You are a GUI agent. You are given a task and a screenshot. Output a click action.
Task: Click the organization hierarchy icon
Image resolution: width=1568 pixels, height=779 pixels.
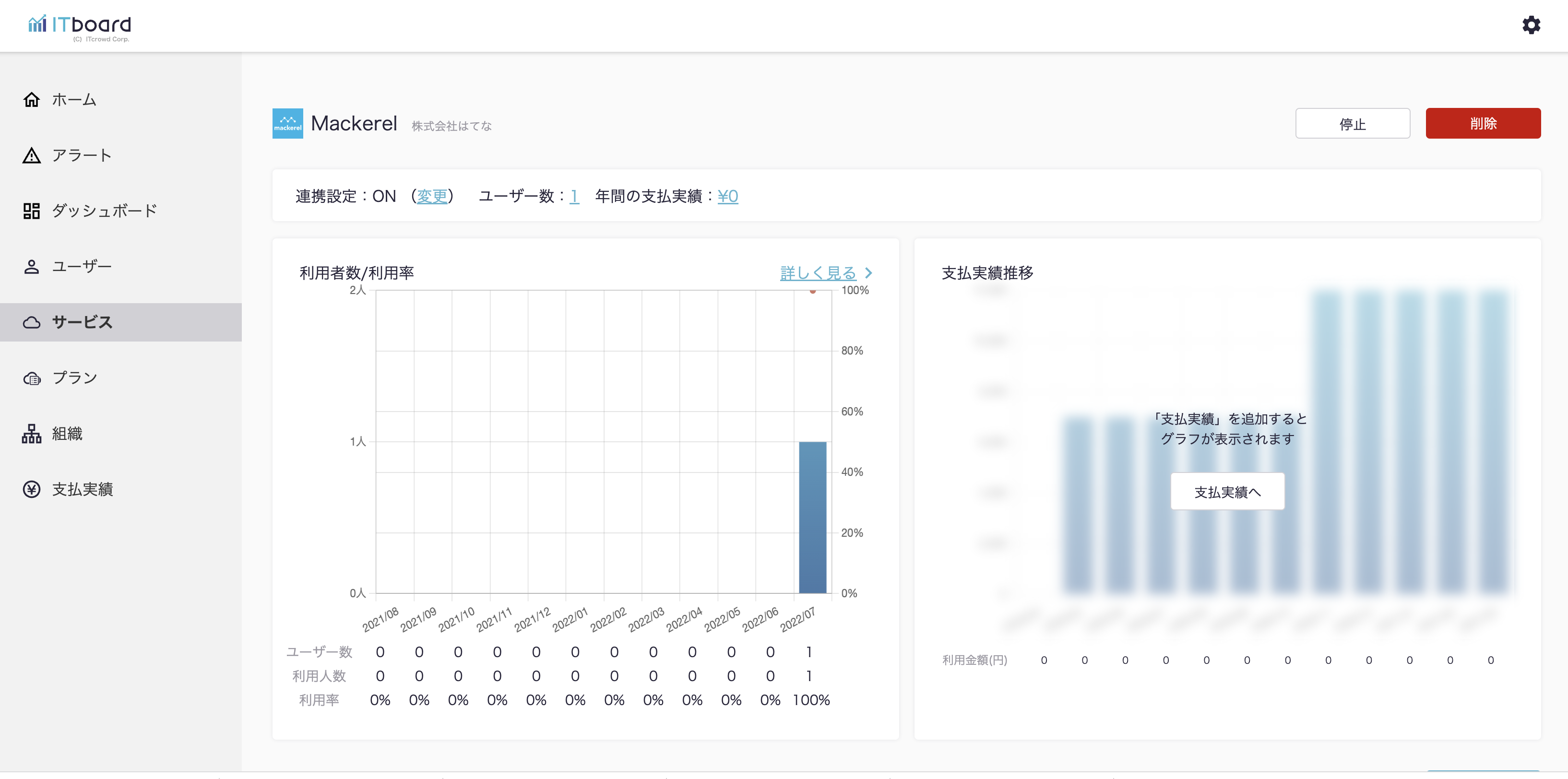point(32,434)
